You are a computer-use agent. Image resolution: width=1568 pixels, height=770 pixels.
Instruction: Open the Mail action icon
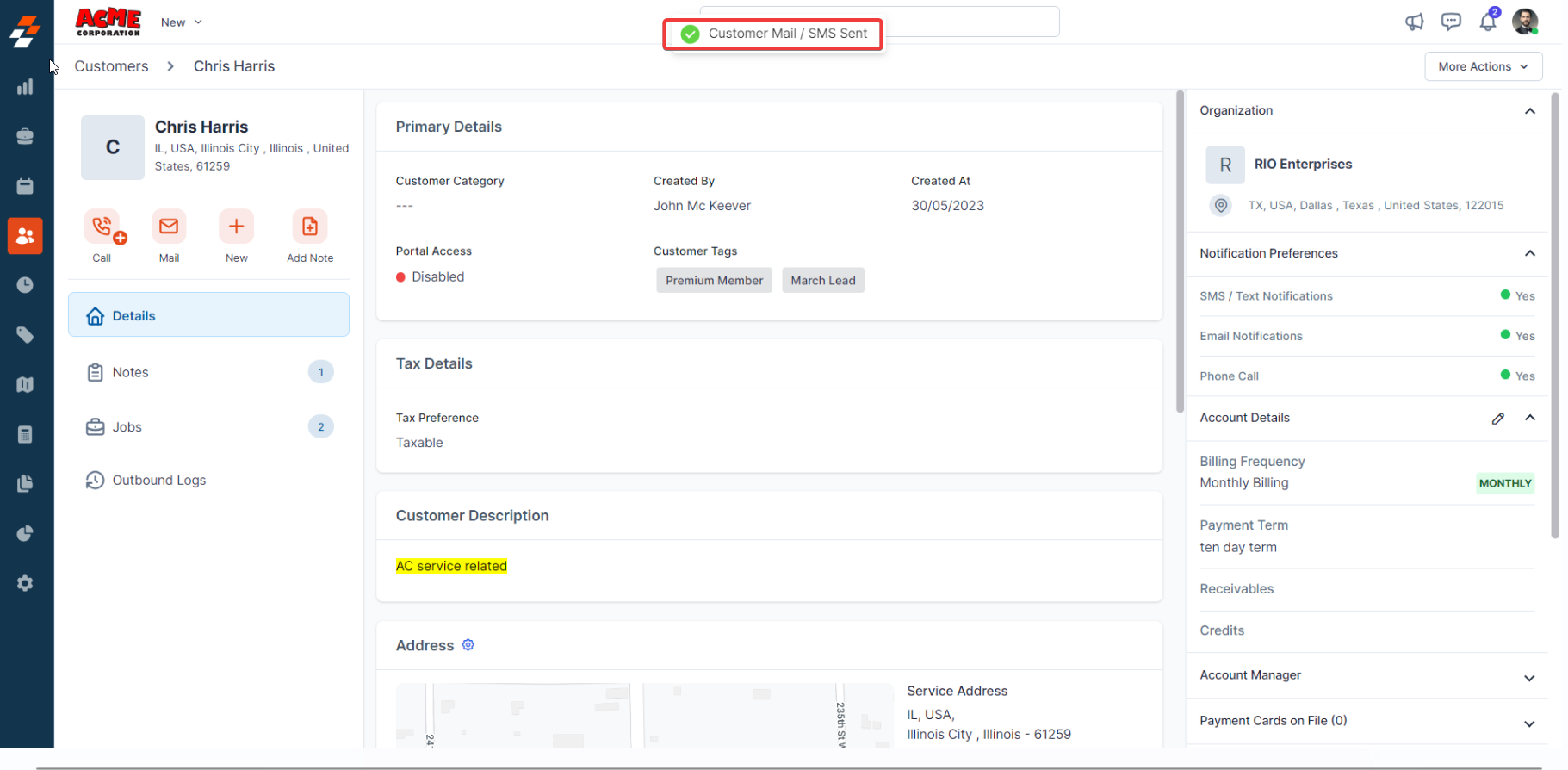click(169, 227)
